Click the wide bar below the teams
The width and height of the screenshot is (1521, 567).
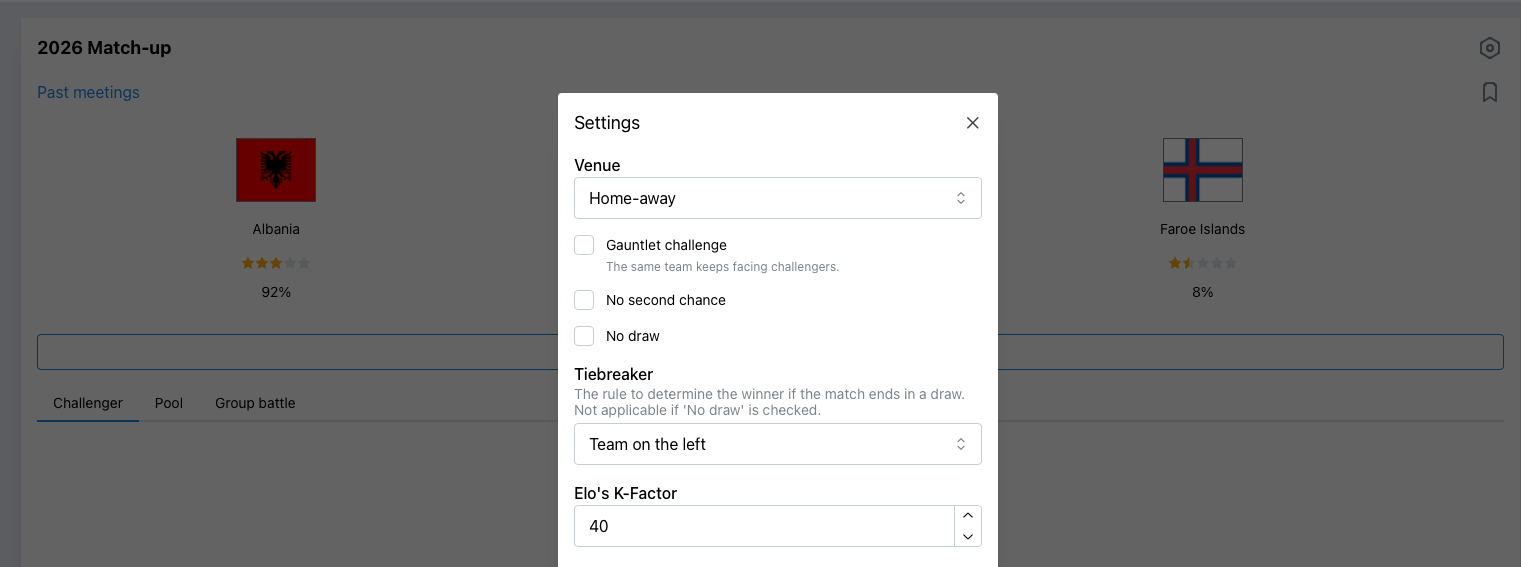[770, 352]
